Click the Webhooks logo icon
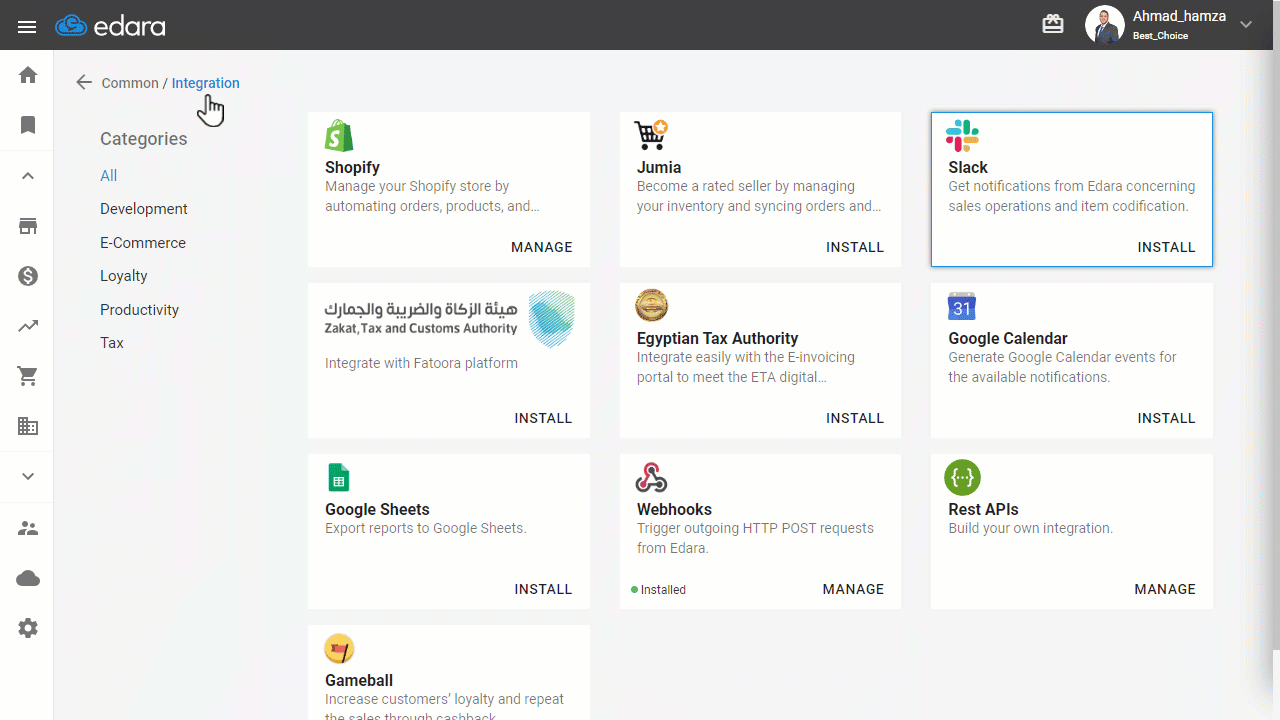The image size is (1280, 720). pyautogui.click(x=652, y=477)
